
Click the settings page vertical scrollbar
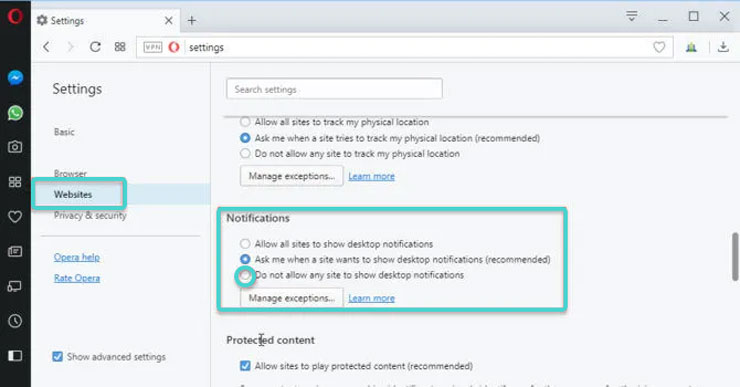tap(735, 257)
